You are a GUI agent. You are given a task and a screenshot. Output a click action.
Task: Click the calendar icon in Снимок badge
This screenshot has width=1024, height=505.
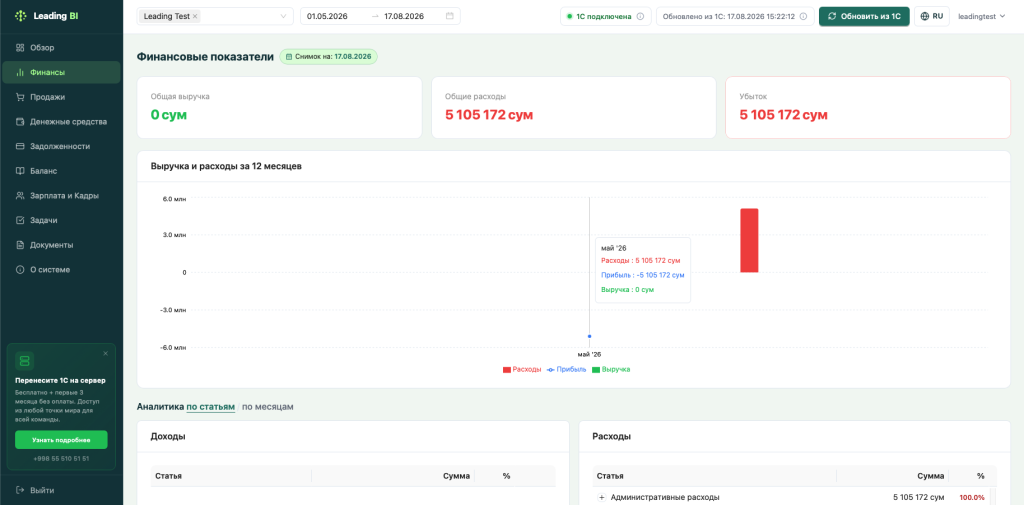pyautogui.click(x=289, y=57)
